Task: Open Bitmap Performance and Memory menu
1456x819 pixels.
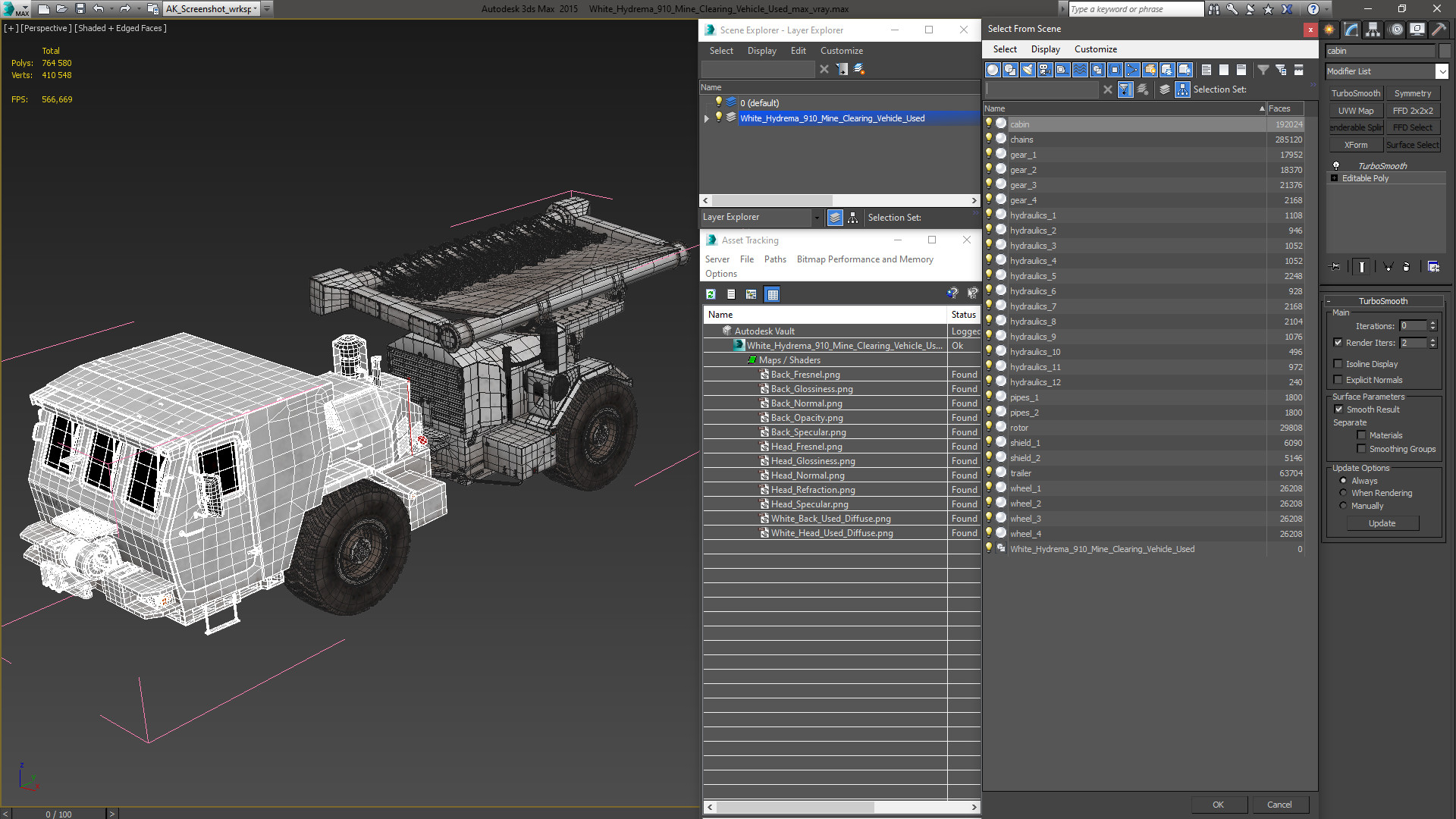Action: pyautogui.click(x=865, y=259)
